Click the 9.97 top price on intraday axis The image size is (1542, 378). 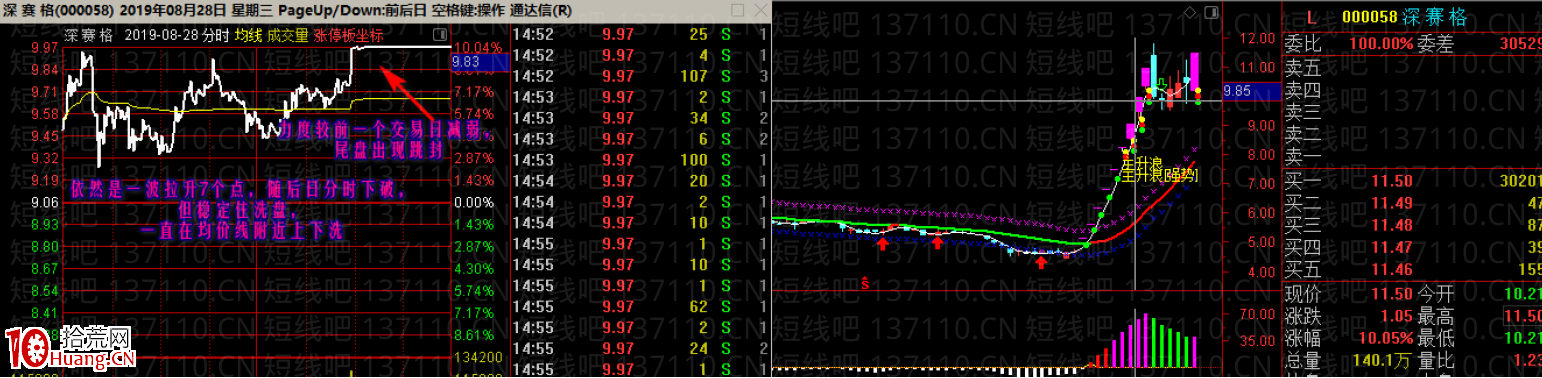click(x=43, y=48)
